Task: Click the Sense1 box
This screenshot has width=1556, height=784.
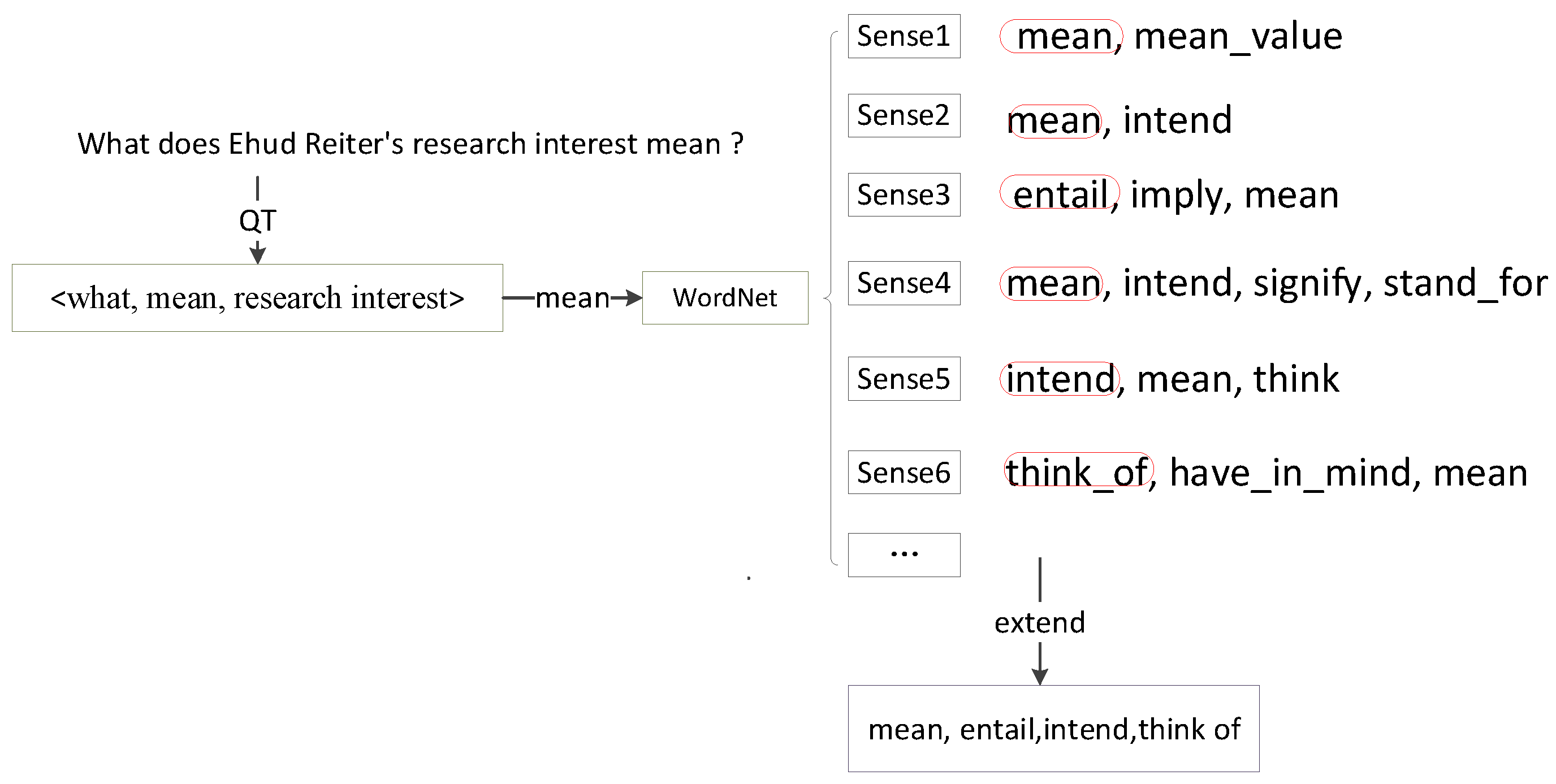Action: (x=904, y=36)
